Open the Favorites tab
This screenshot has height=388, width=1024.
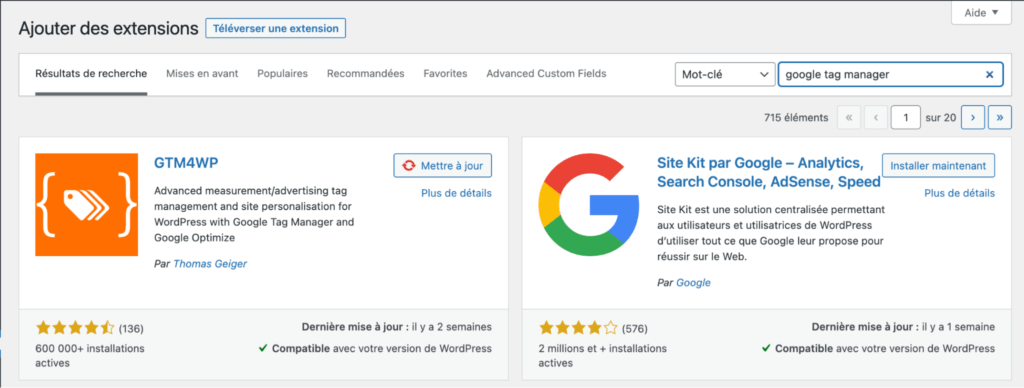tap(445, 74)
